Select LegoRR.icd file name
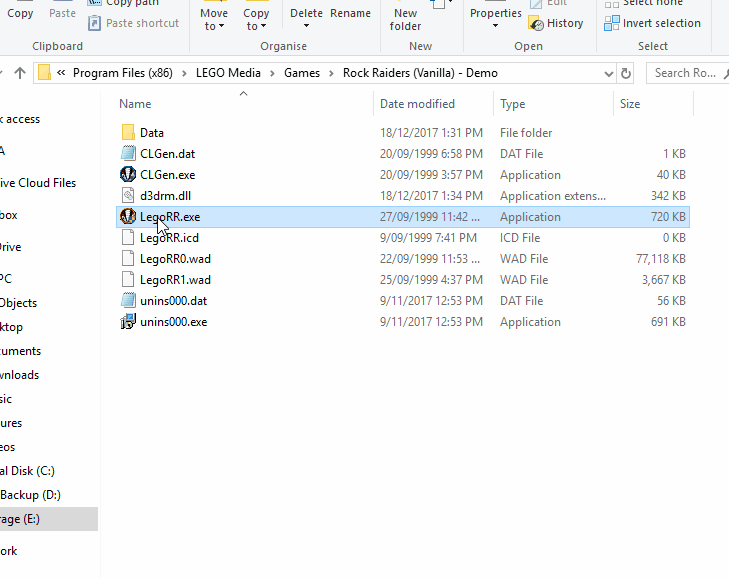The image size is (729, 578). pyautogui.click(x=169, y=238)
